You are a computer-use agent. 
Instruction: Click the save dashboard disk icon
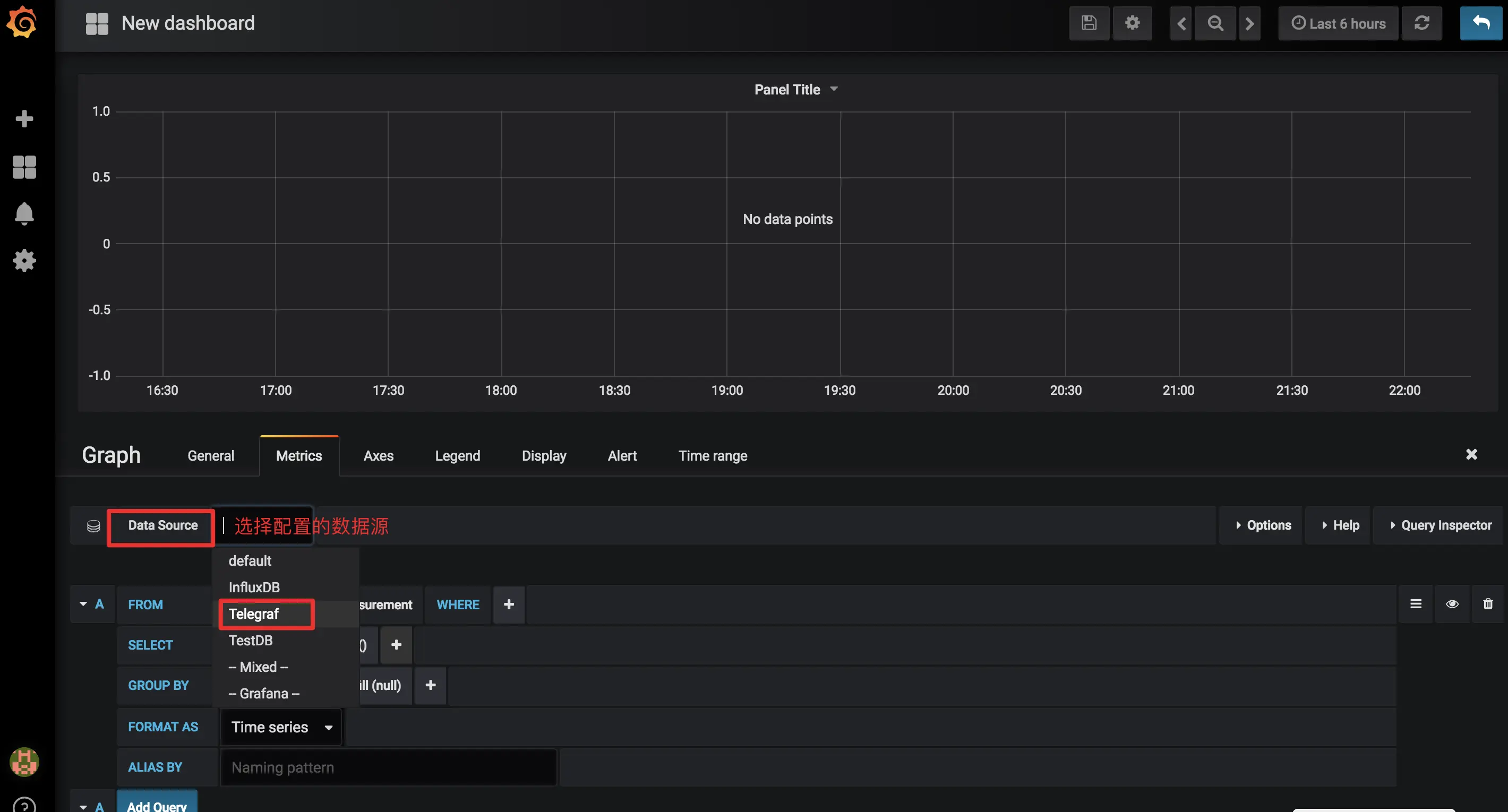(x=1089, y=23)
